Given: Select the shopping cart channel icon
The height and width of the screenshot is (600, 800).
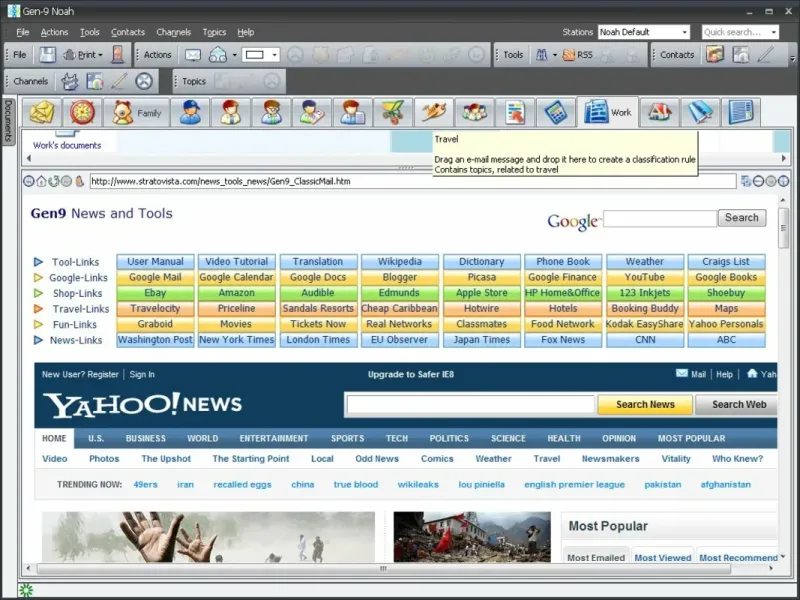Looking at the screenshot, I should (393, 112).
